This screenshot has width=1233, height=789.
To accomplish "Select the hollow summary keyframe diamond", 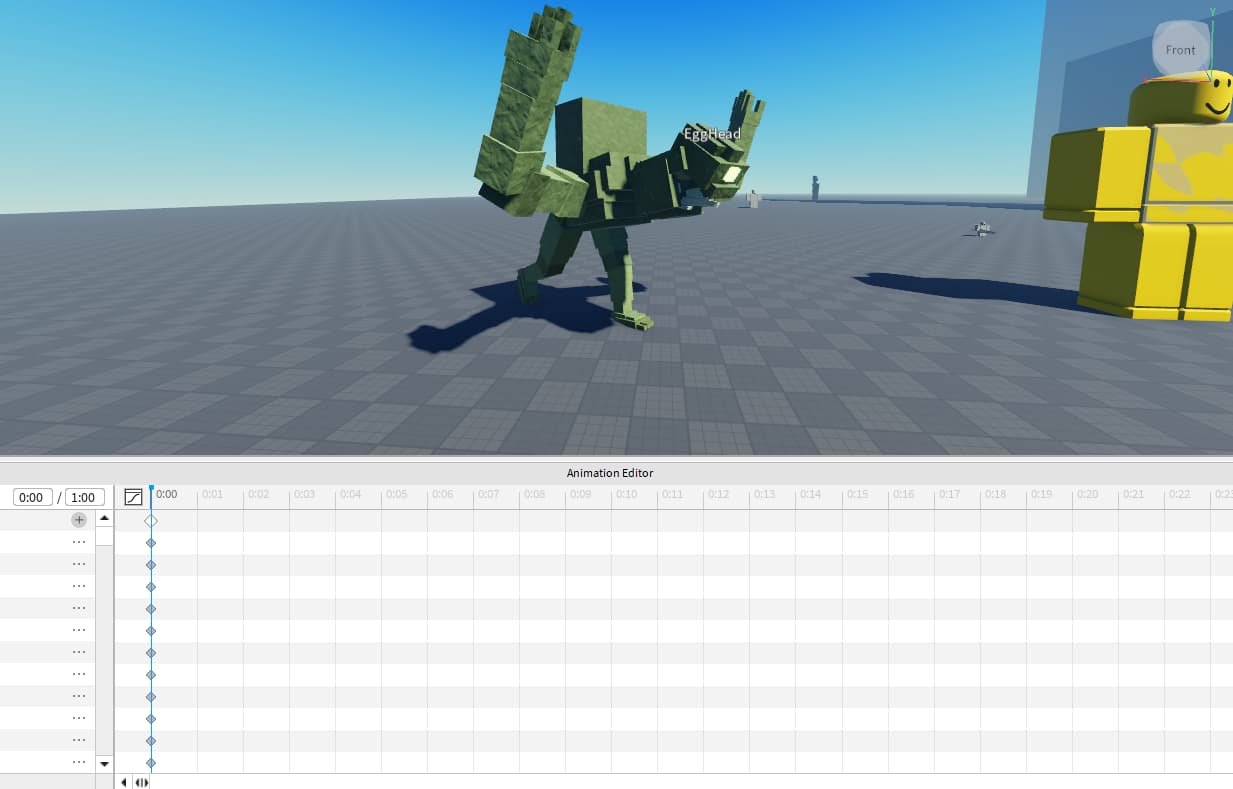I will point(151,521).
